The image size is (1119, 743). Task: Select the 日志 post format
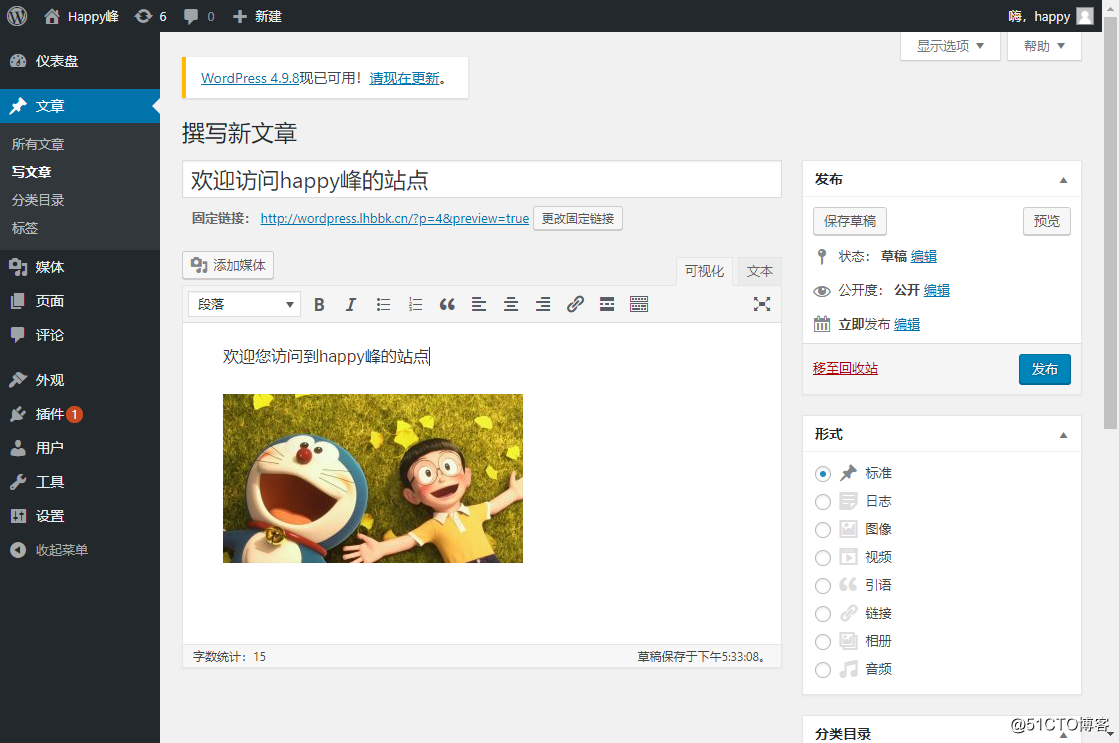click(823, 502)
